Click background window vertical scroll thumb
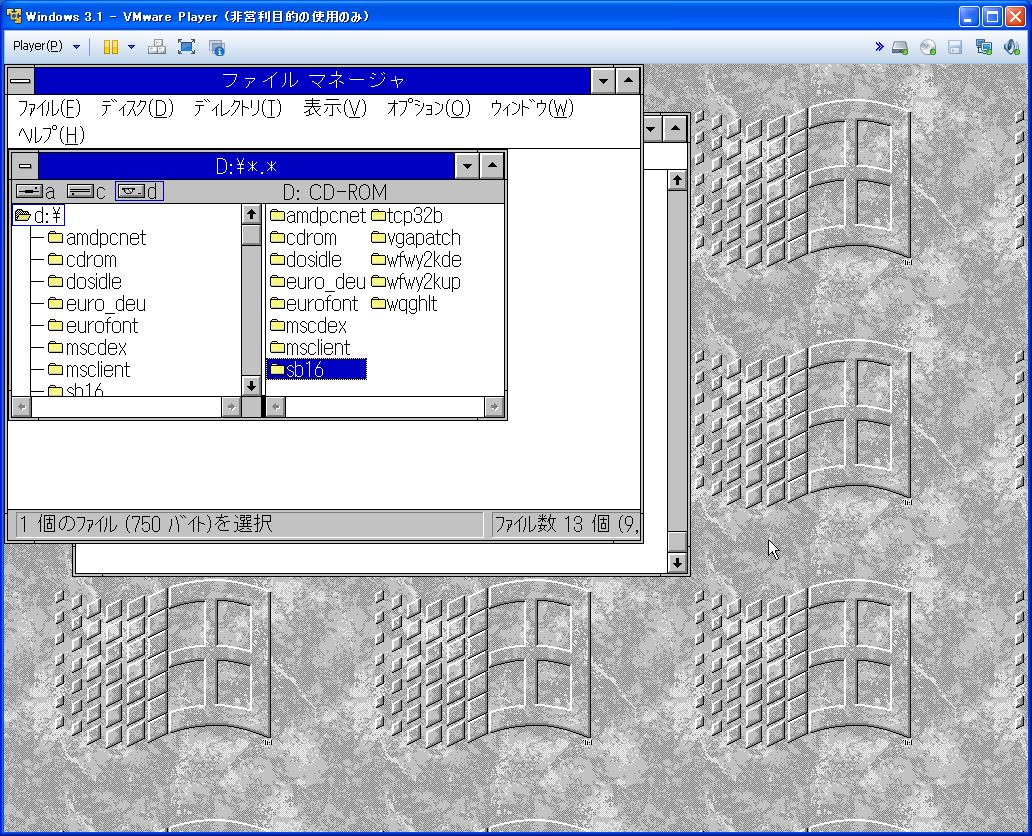This screenshot has width=1032, height=836. pos(677,542)
